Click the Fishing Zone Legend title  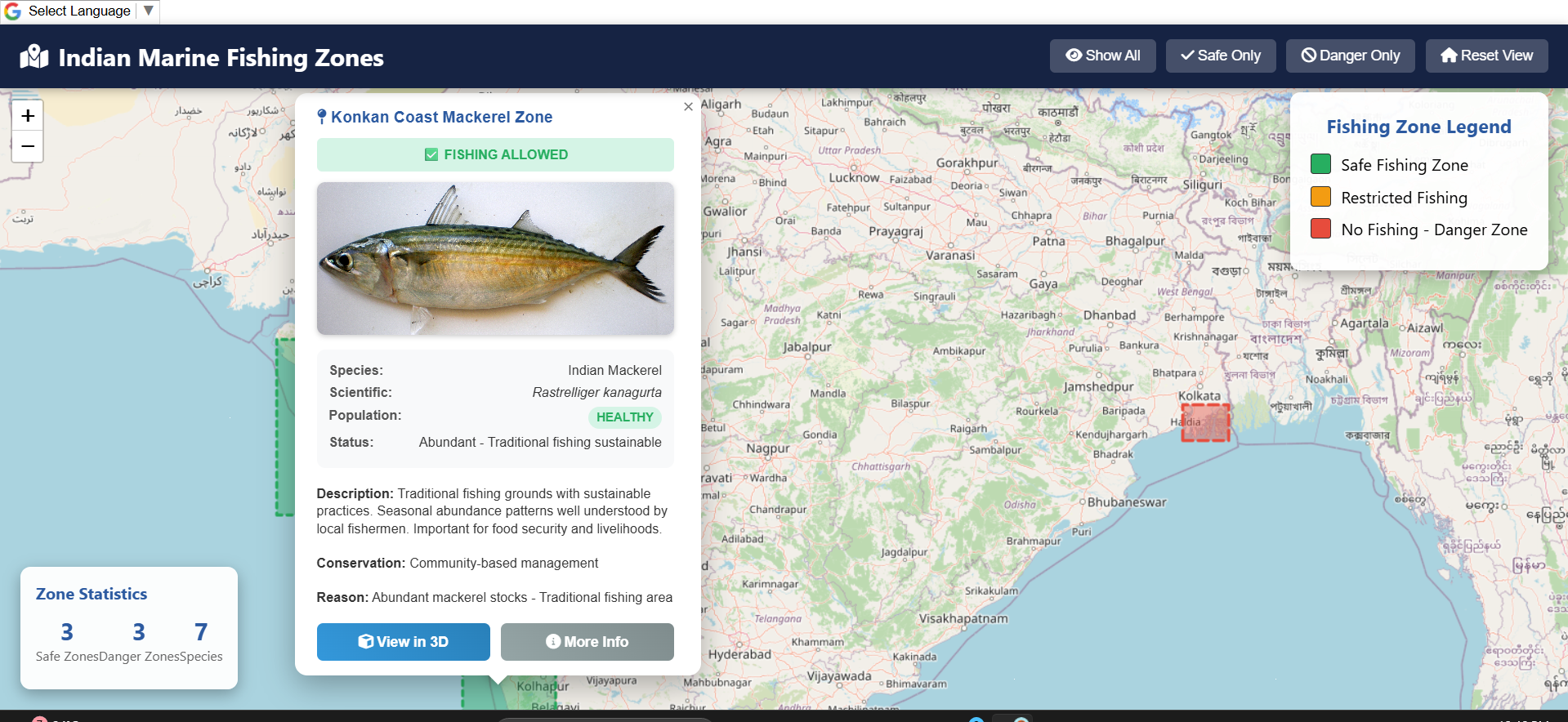1418,127
